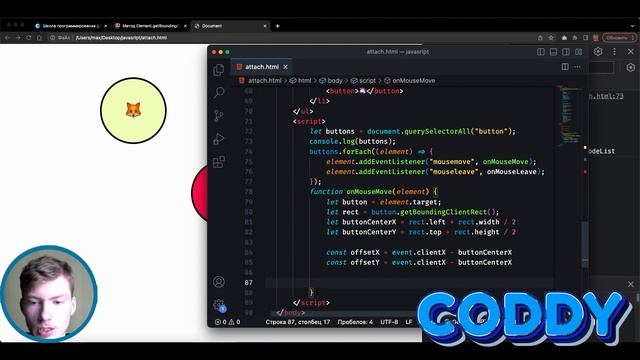This screenshot has height=360, width=640.
Task: Go back in the browser
Action: coord(7,38)
